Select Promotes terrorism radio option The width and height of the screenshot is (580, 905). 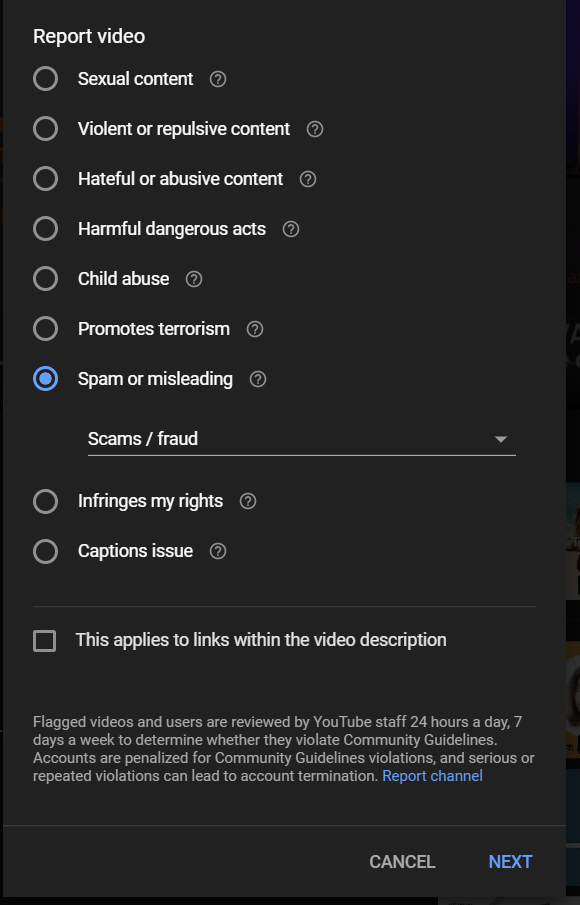point(46,329)
